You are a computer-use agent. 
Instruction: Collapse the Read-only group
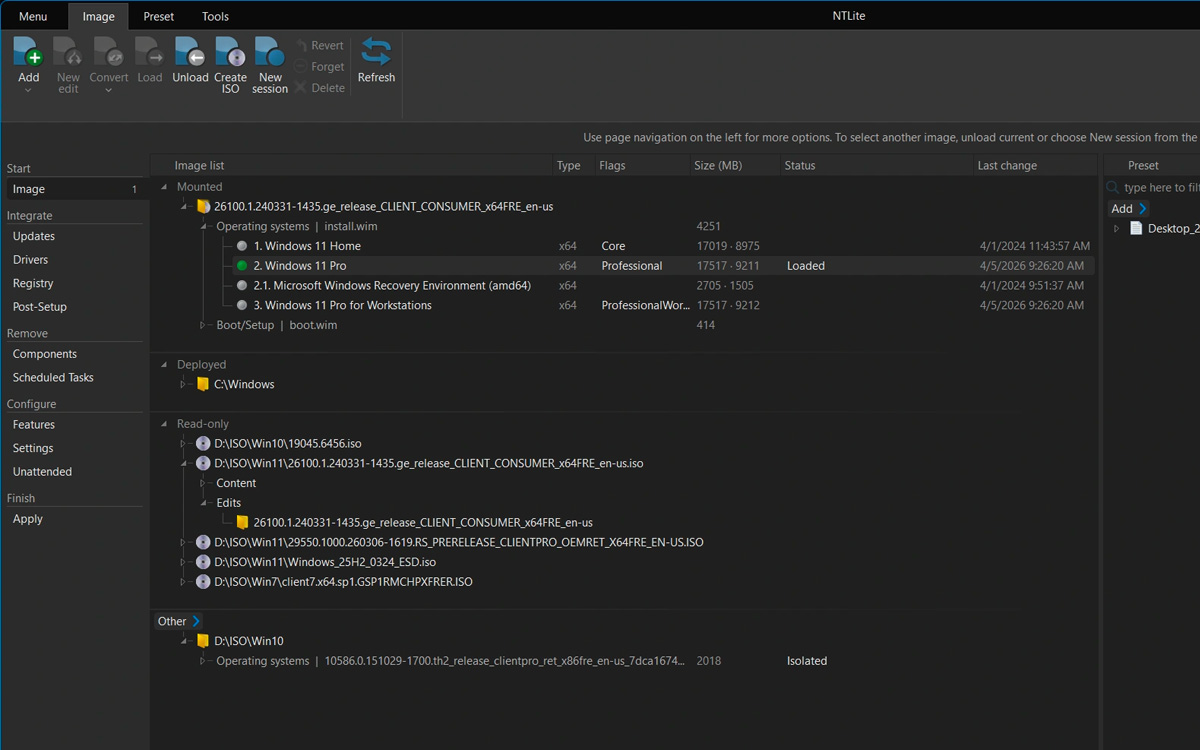point(165,424)
